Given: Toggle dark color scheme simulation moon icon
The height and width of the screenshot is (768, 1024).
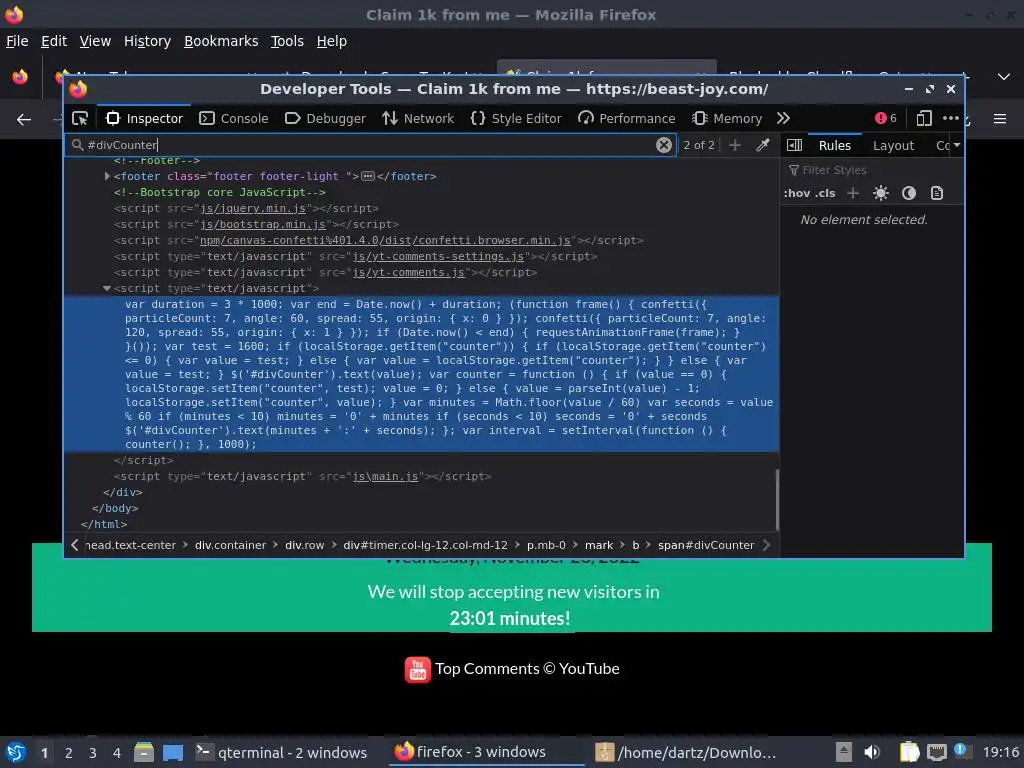Looking at the screenshot, I should coord(909,193).
